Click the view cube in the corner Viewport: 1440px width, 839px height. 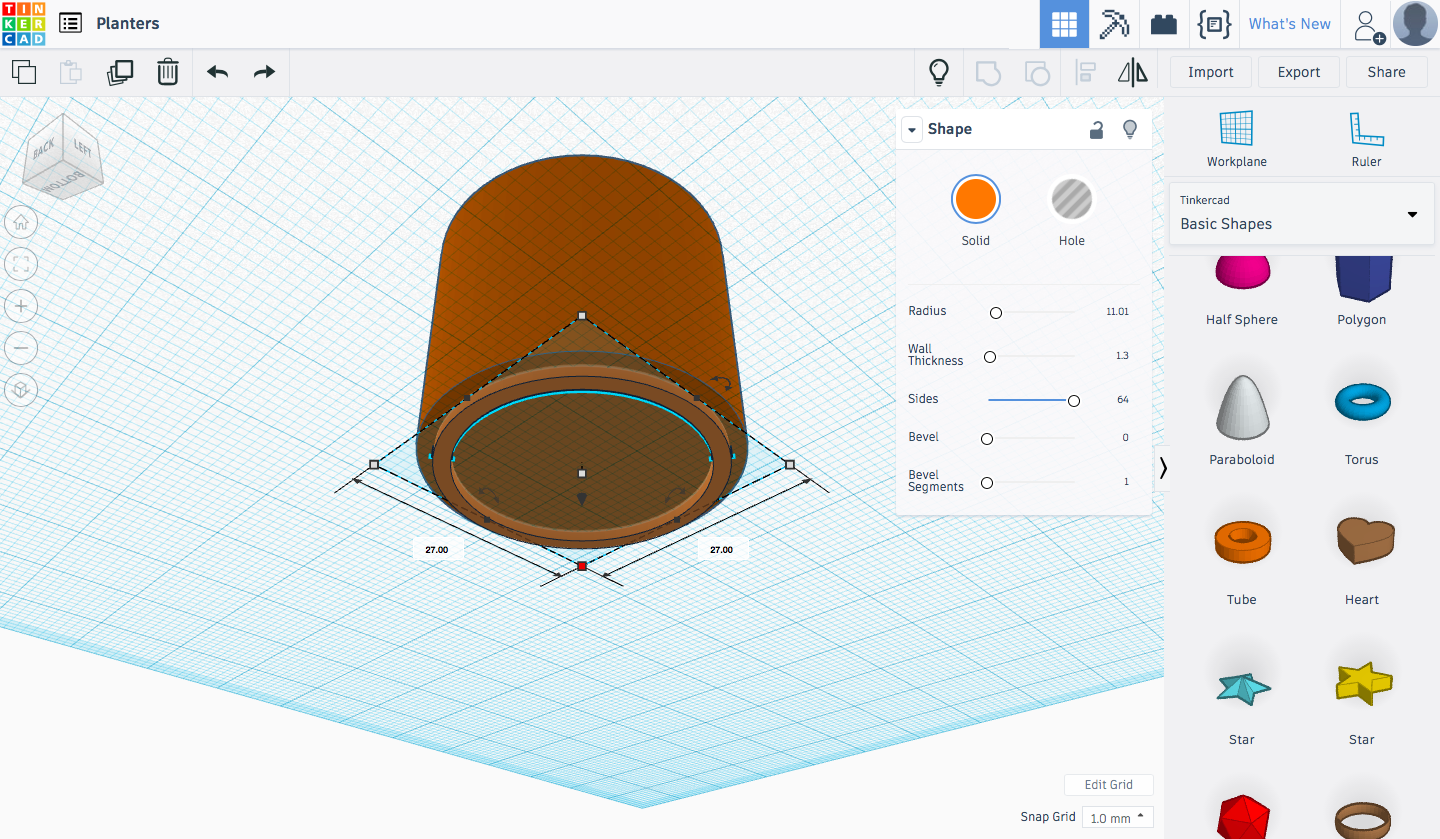tap(62, 156)
